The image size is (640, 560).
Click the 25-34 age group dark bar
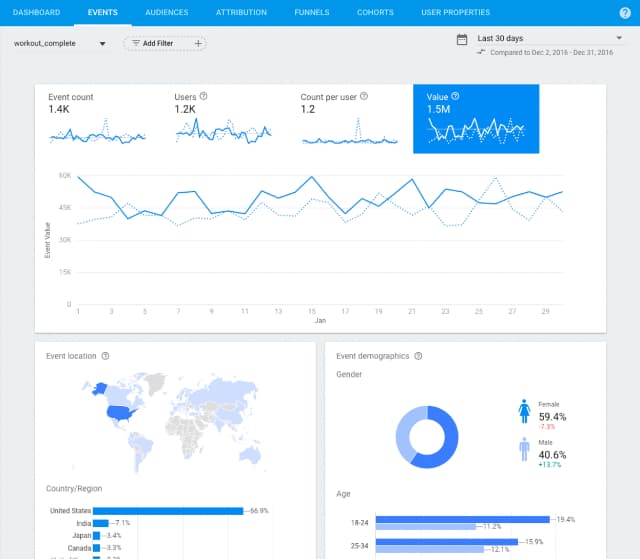tap(447, 542)
